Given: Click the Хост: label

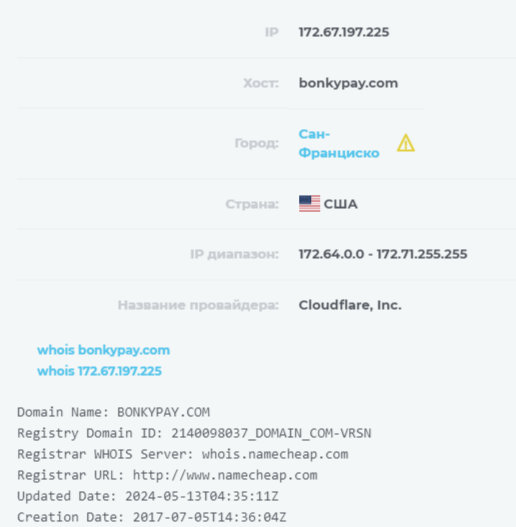Looking at the screenshot, I should tap(261, 83).
